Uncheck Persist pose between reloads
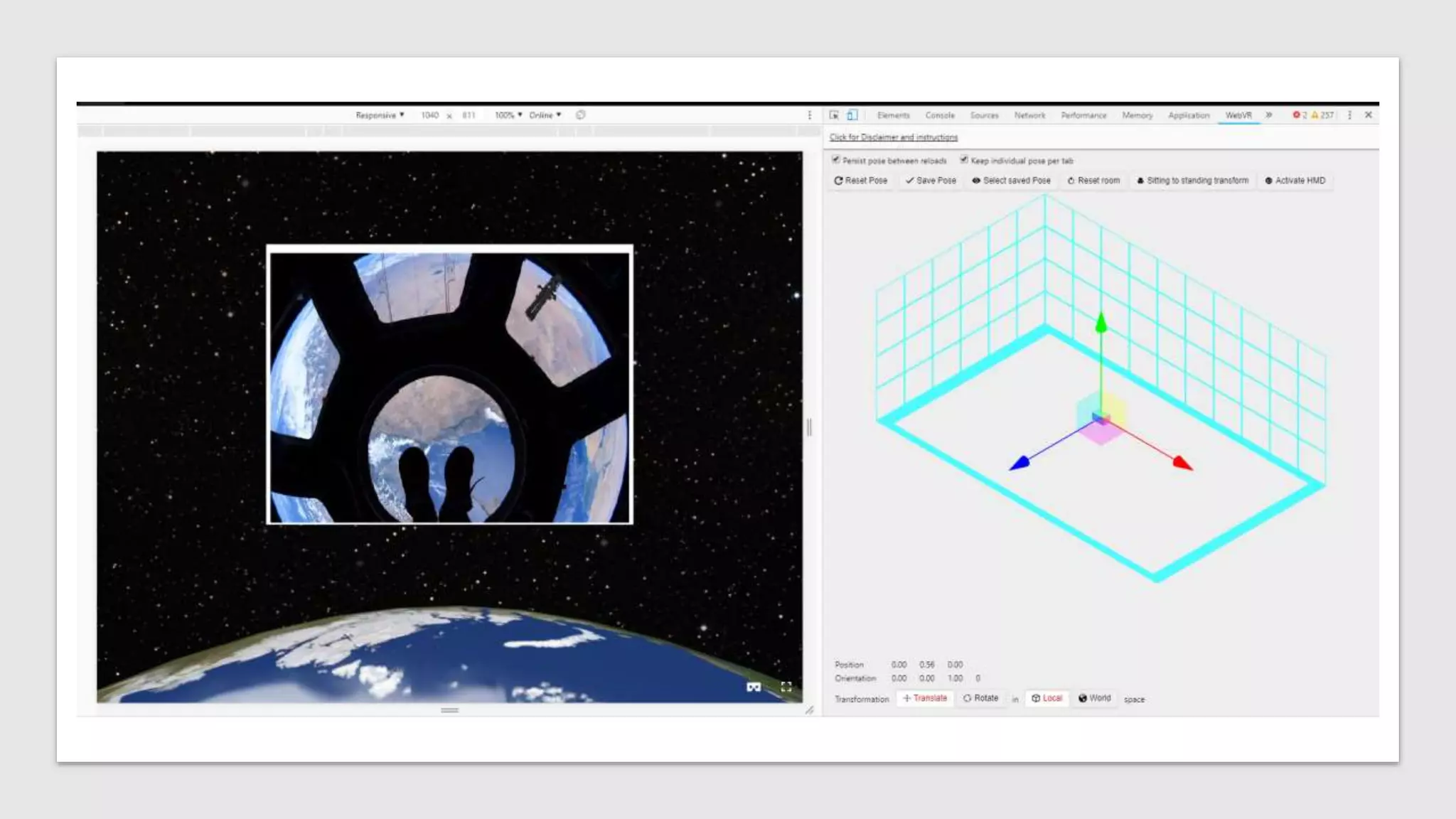The image size is (1456, 819). pyautogui.click(x=836, y=160)
